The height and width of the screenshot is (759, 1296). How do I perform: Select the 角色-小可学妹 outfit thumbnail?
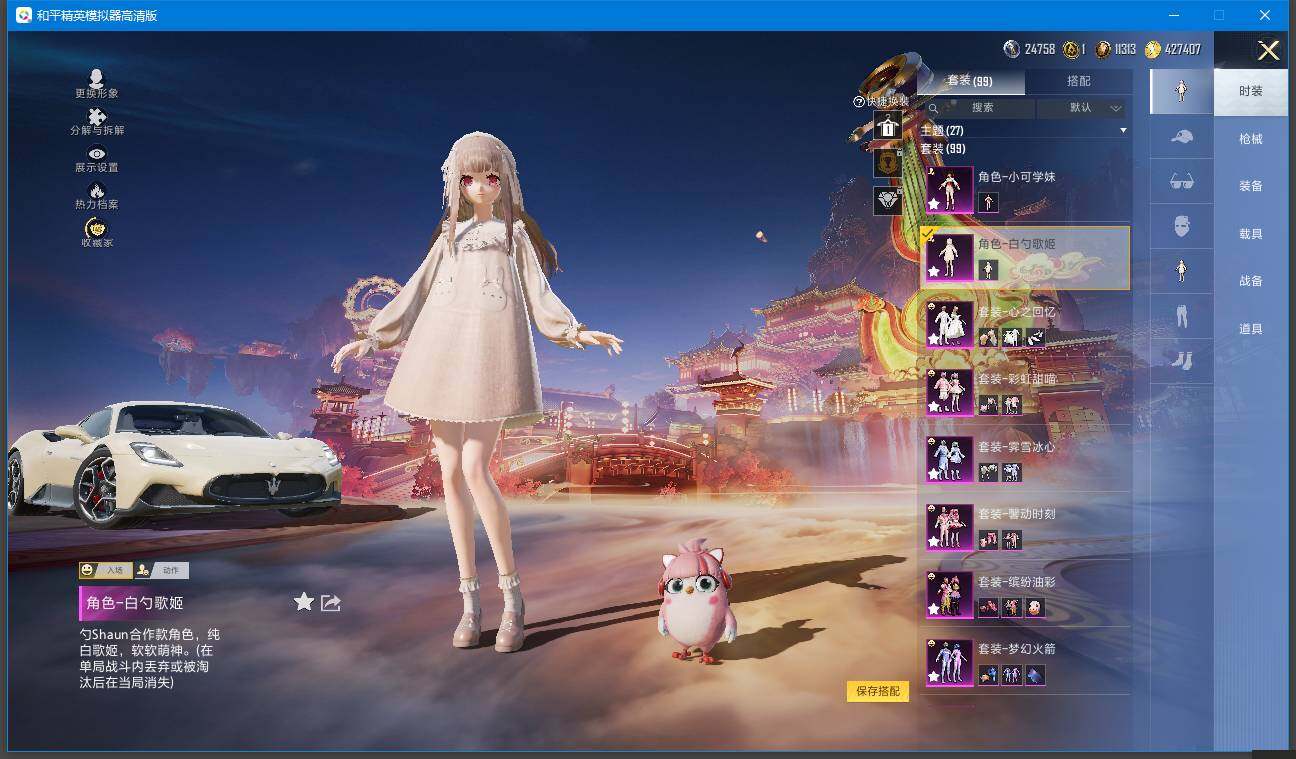(949, 190)
